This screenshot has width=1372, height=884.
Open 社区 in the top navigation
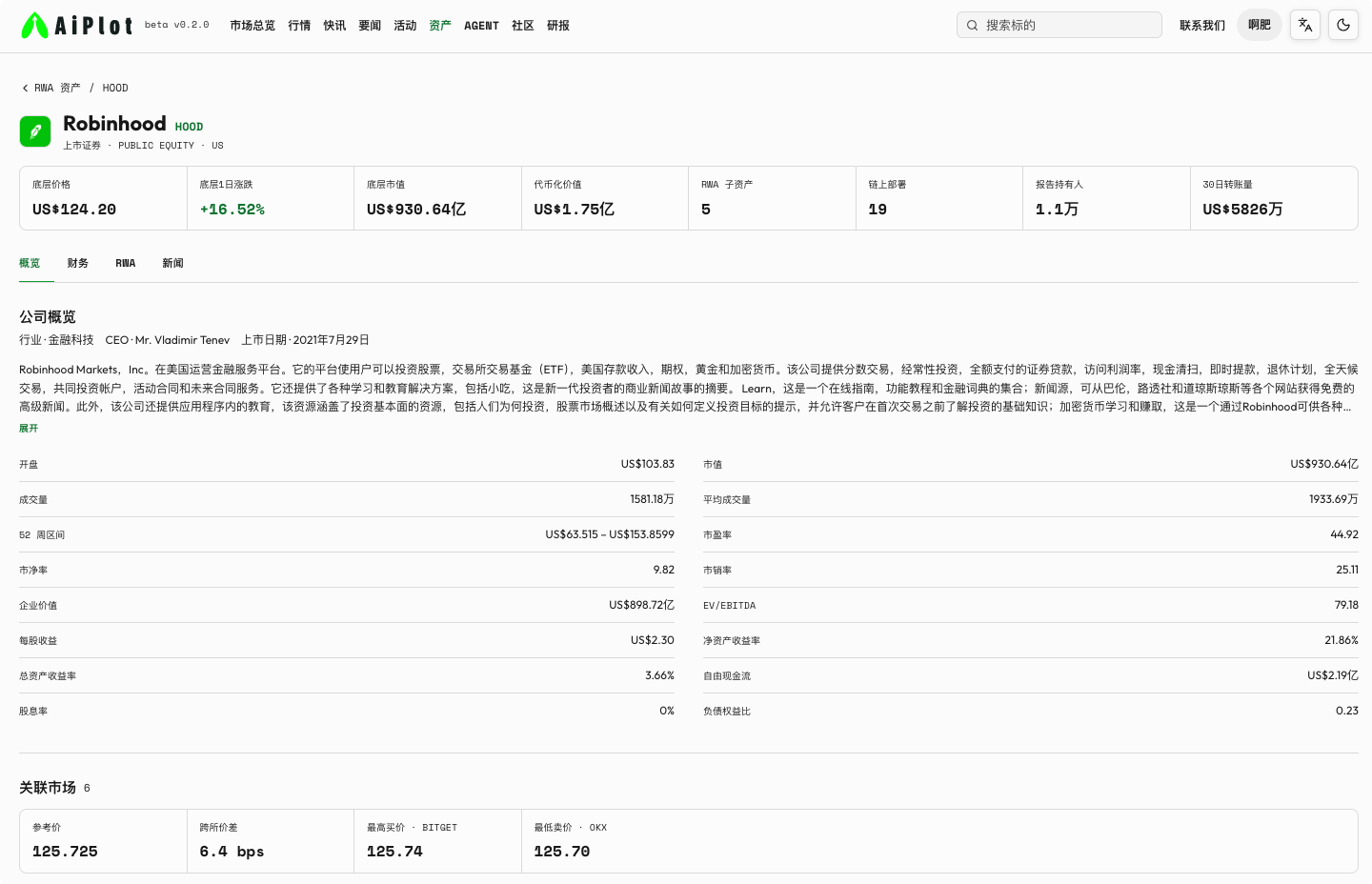(x=523, y=26)
